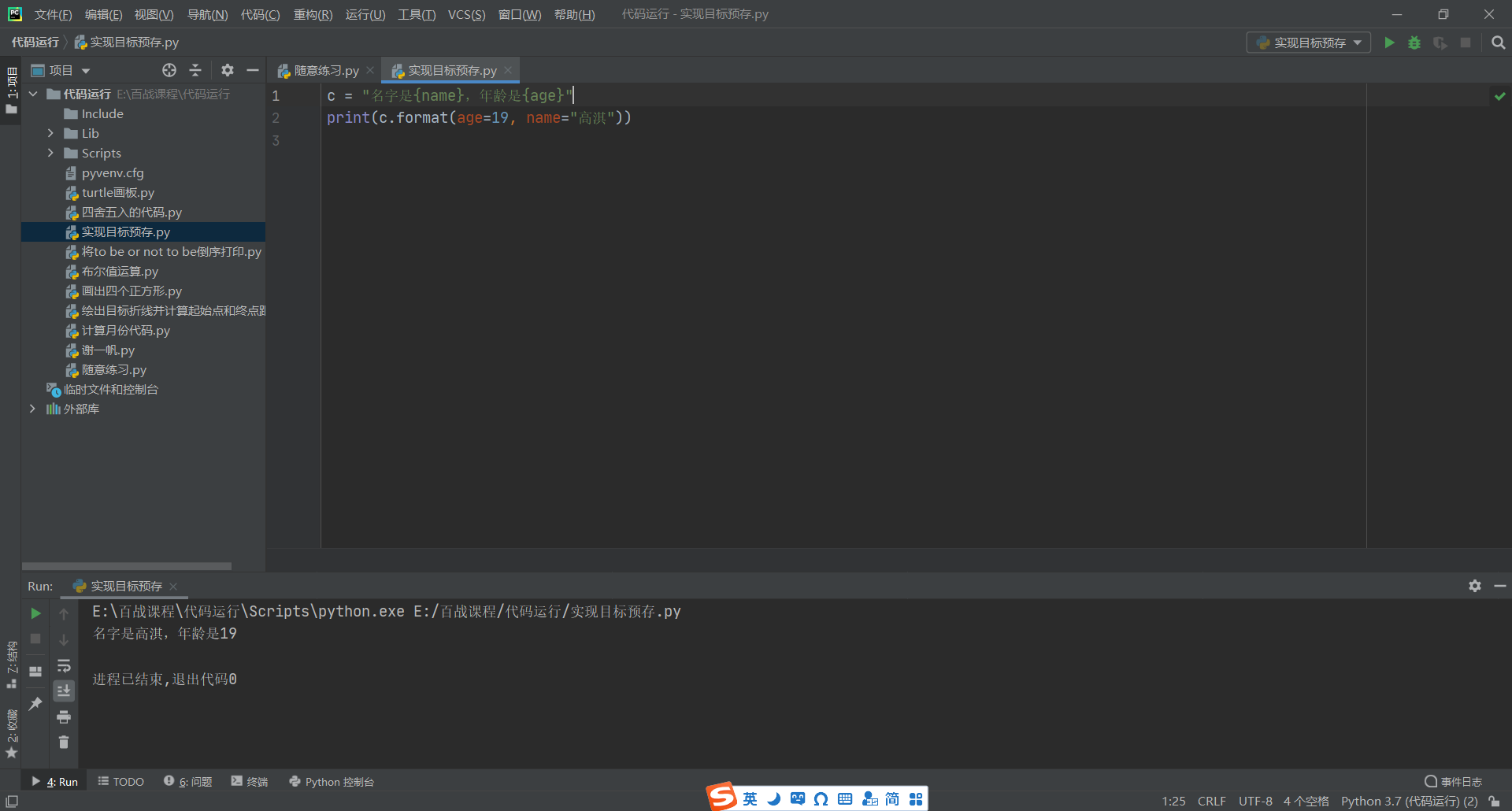Close the 实现目标预存.py editor tab
The height and width of the screenshot is (811, 1512).
[508, 70]
